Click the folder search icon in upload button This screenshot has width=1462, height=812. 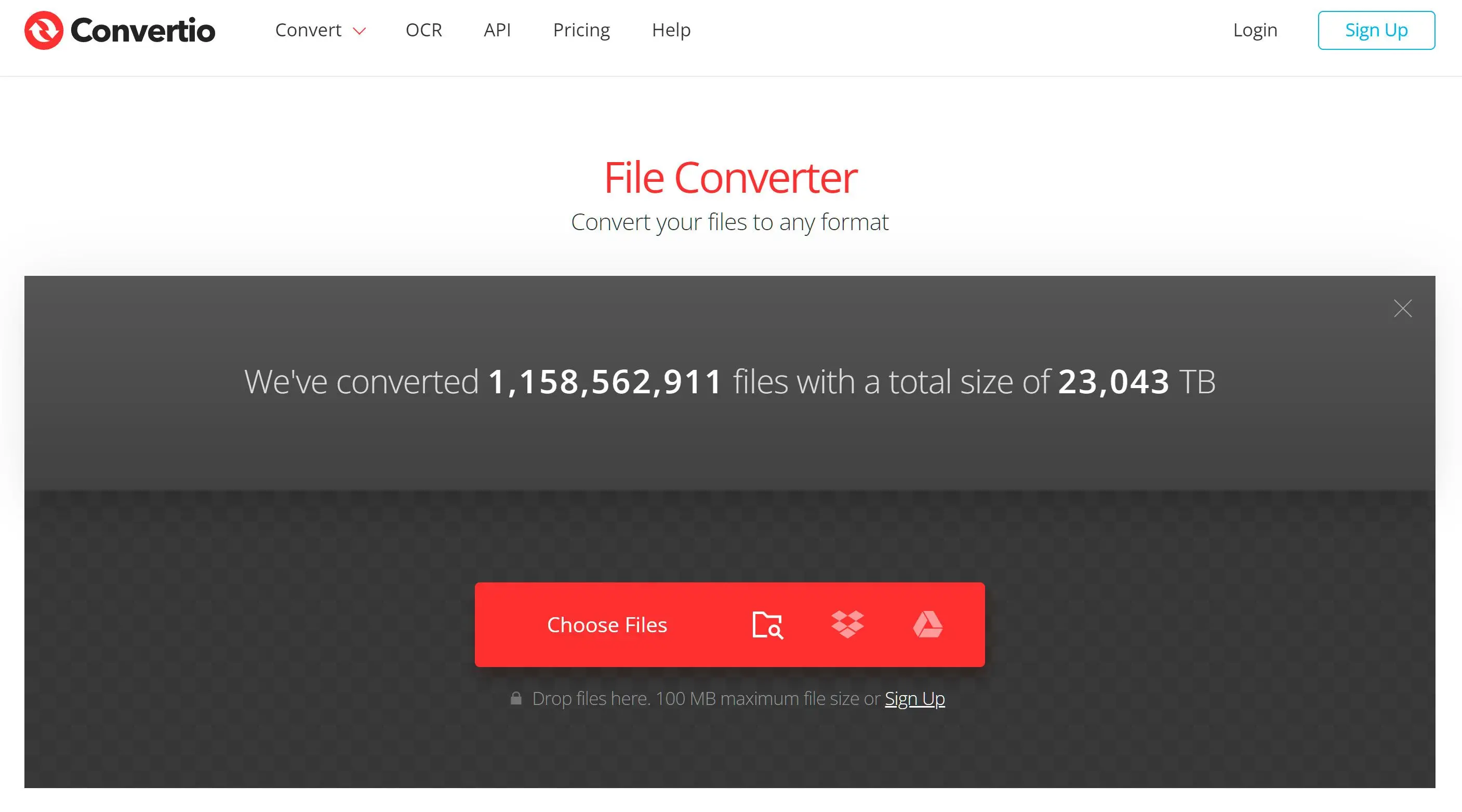coord(768,624)
